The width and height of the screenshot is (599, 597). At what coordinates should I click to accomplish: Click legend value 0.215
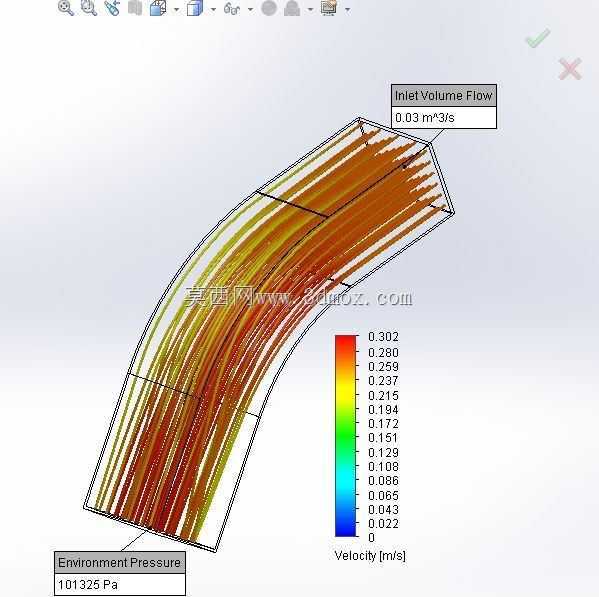tap(383, 395)
